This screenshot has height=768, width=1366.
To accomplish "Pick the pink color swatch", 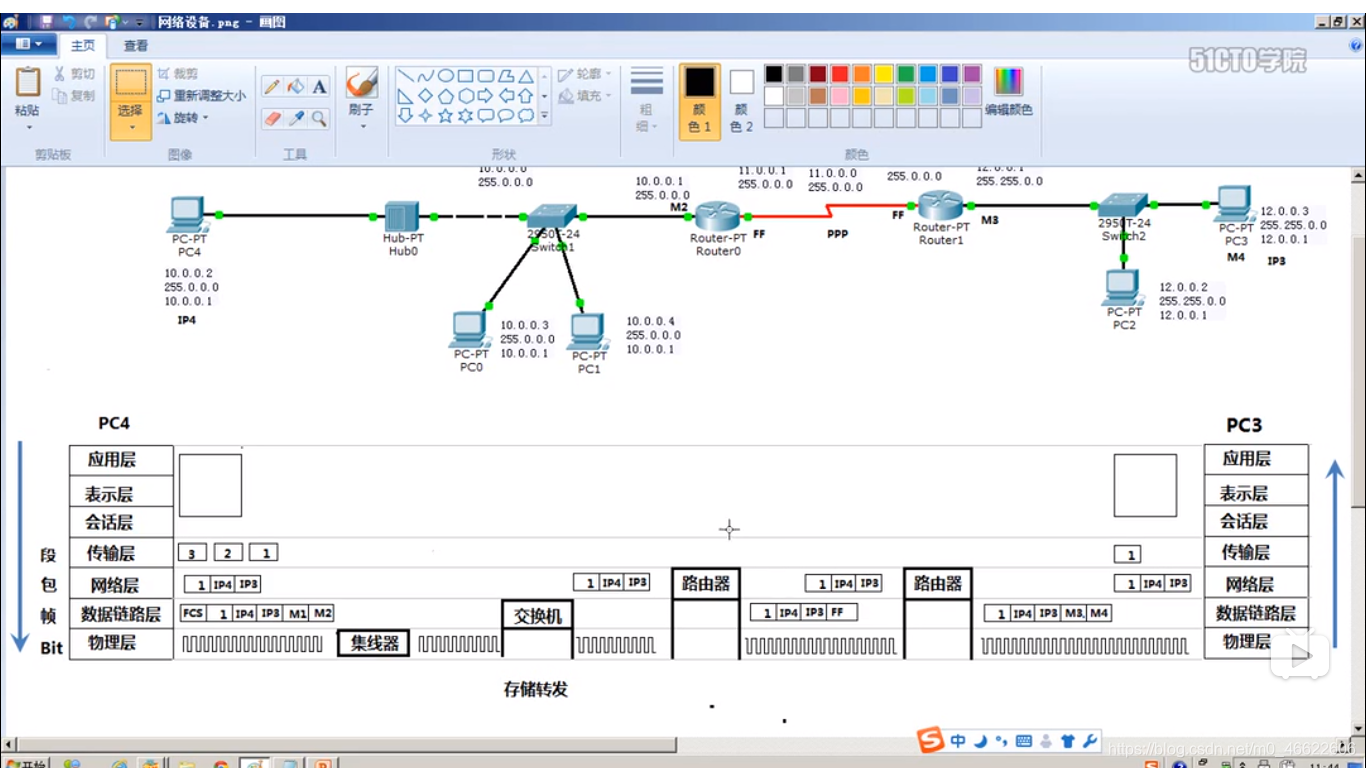I will click(x=840, y=96).
